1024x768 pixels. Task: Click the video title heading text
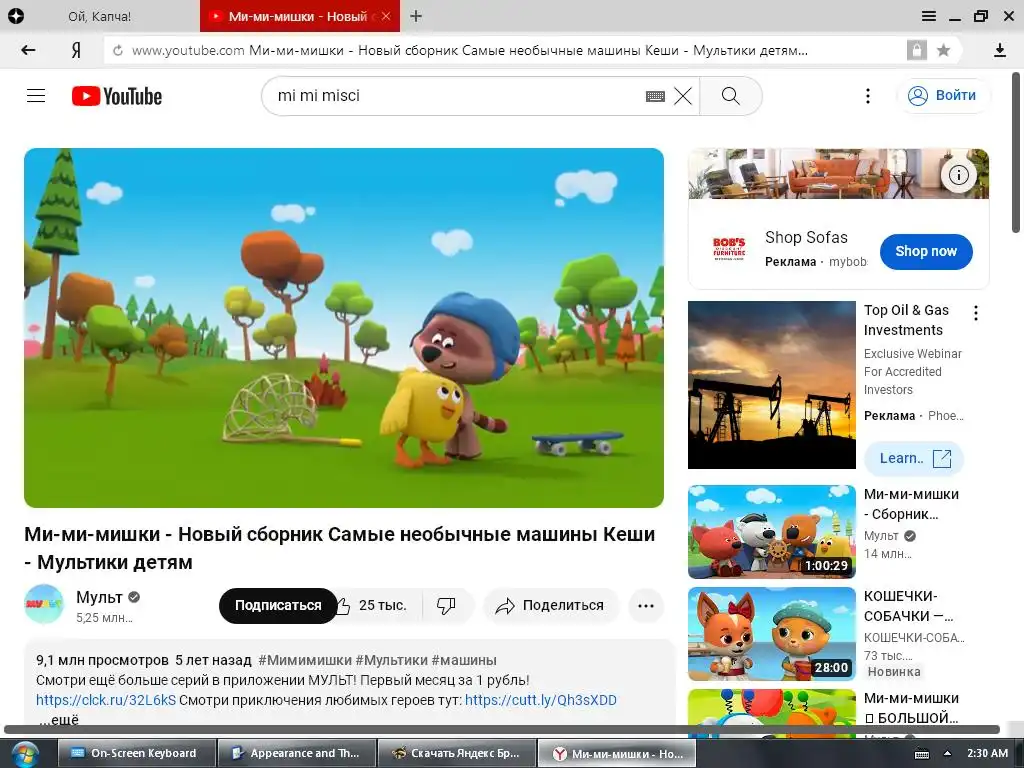340,547
